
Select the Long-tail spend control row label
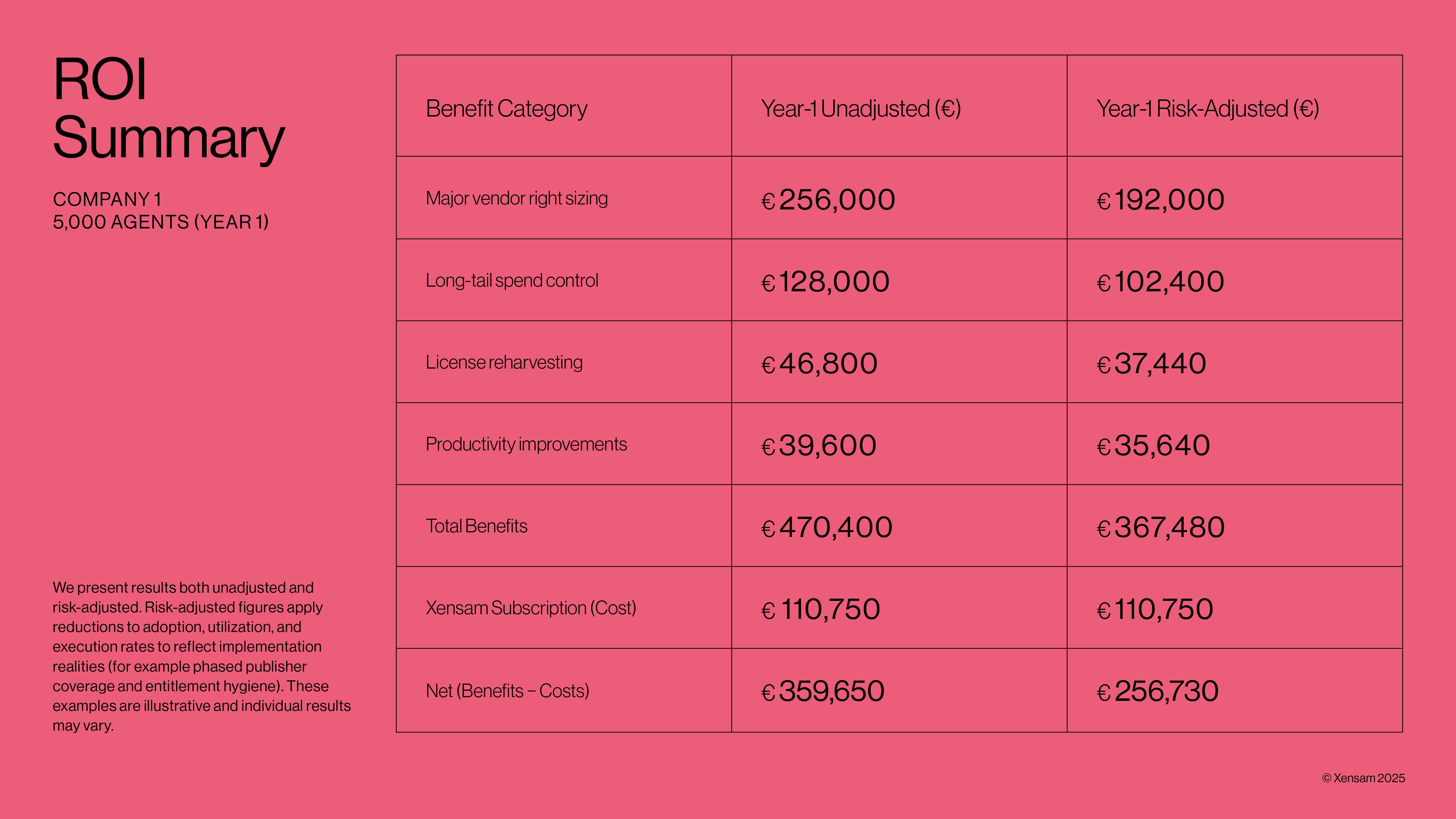[512, 280]
